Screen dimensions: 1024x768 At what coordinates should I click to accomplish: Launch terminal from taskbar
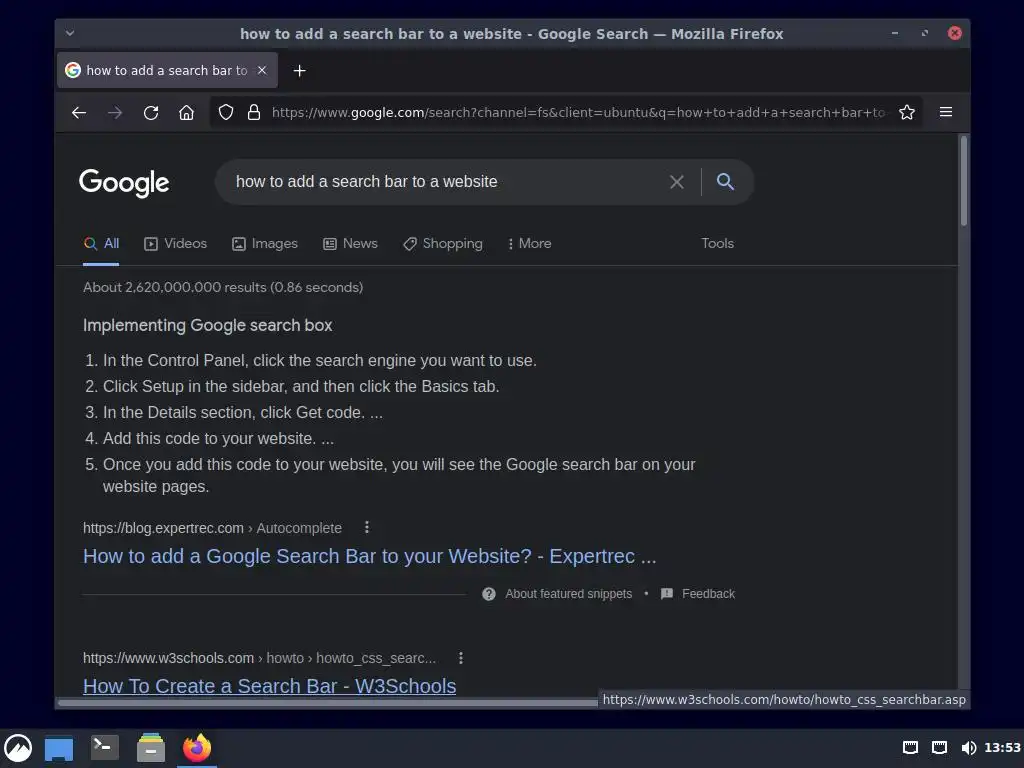tap(104, 747)
